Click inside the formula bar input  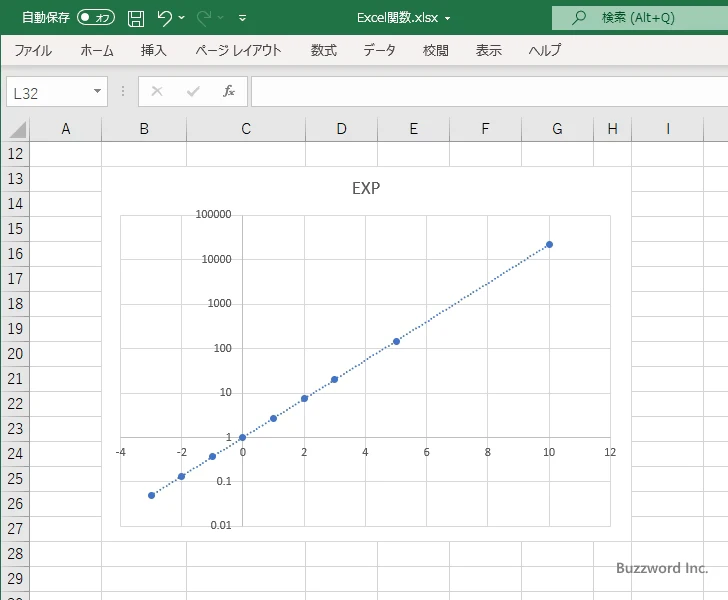click(489, 92)
